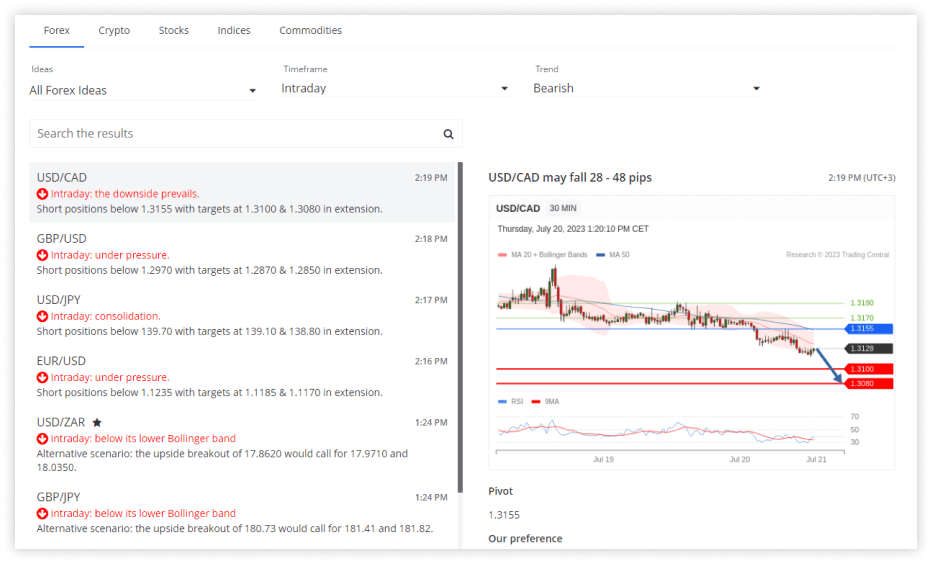This screenshot has height=564, width=932.
Task: Expand the Timeframe Intraday dropdown
Action: tap(395, 89)
